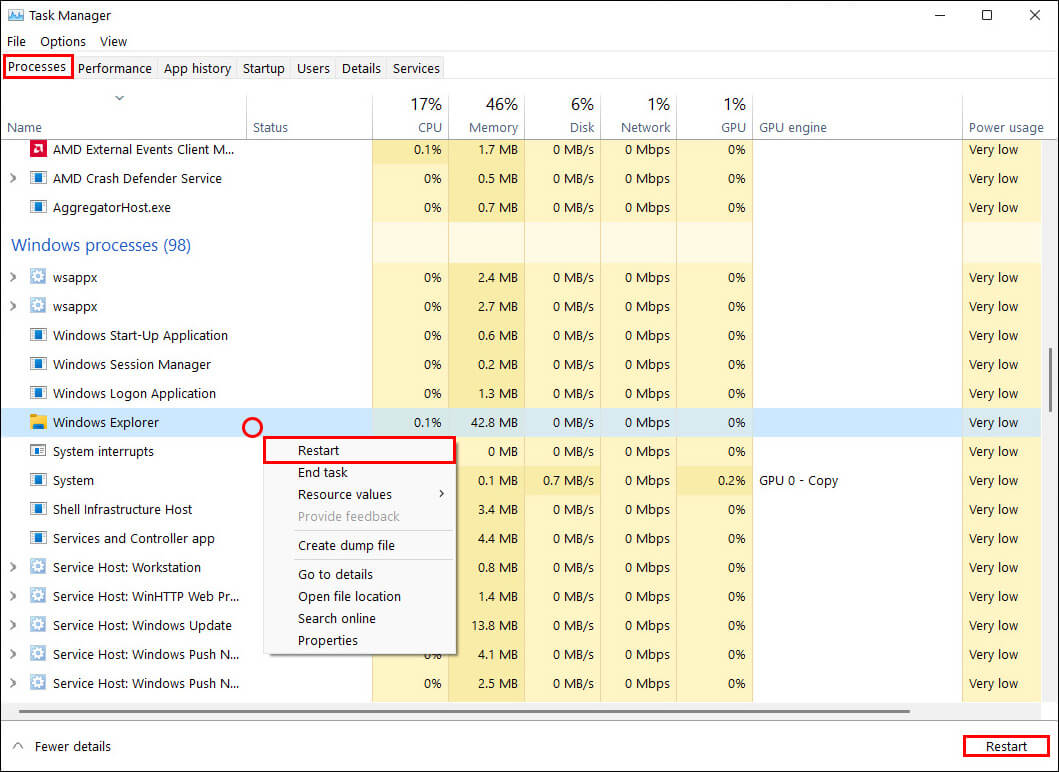Click the horizontal scrollbar at the bottom
This screenshot has height=772, width=1059.
click(464, 711)
